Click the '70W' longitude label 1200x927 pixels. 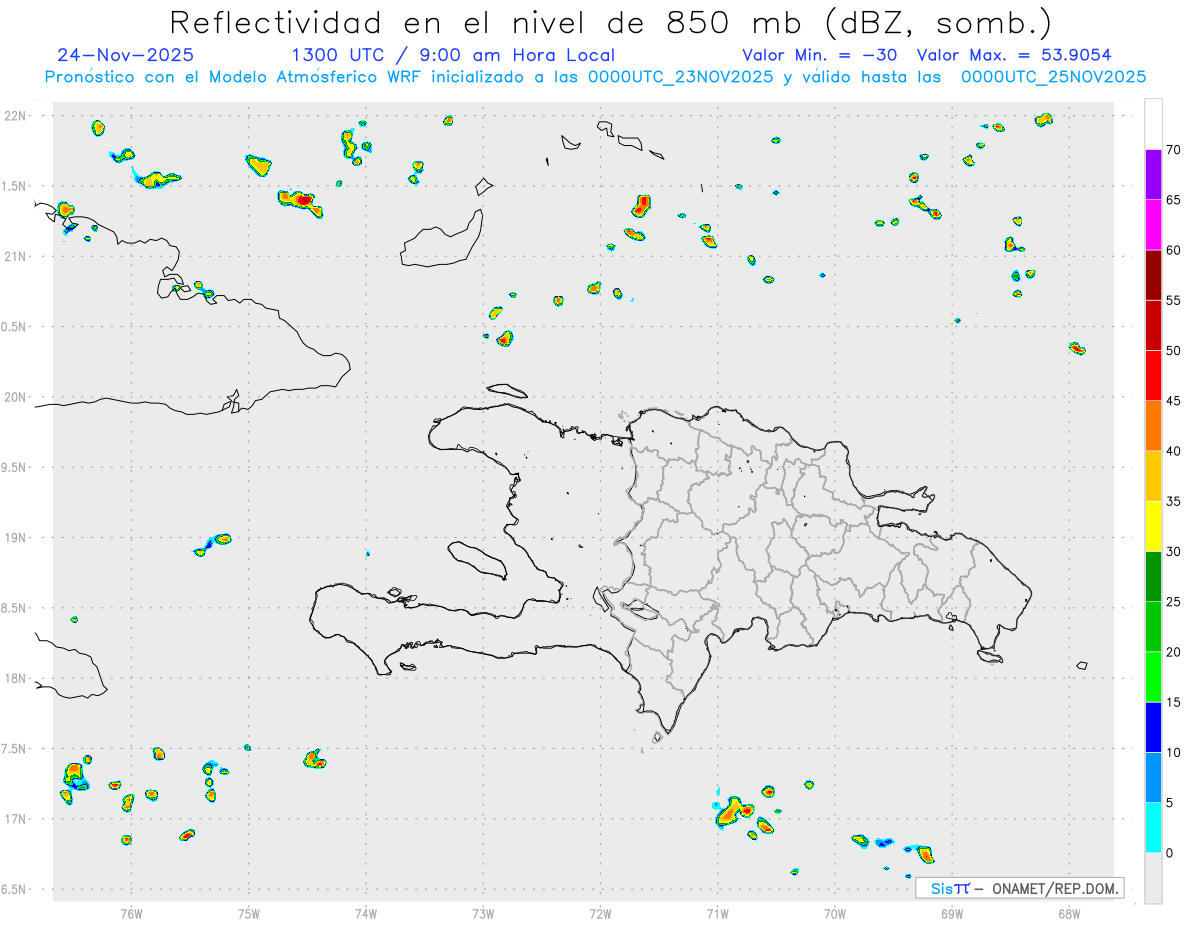point(835,914)
